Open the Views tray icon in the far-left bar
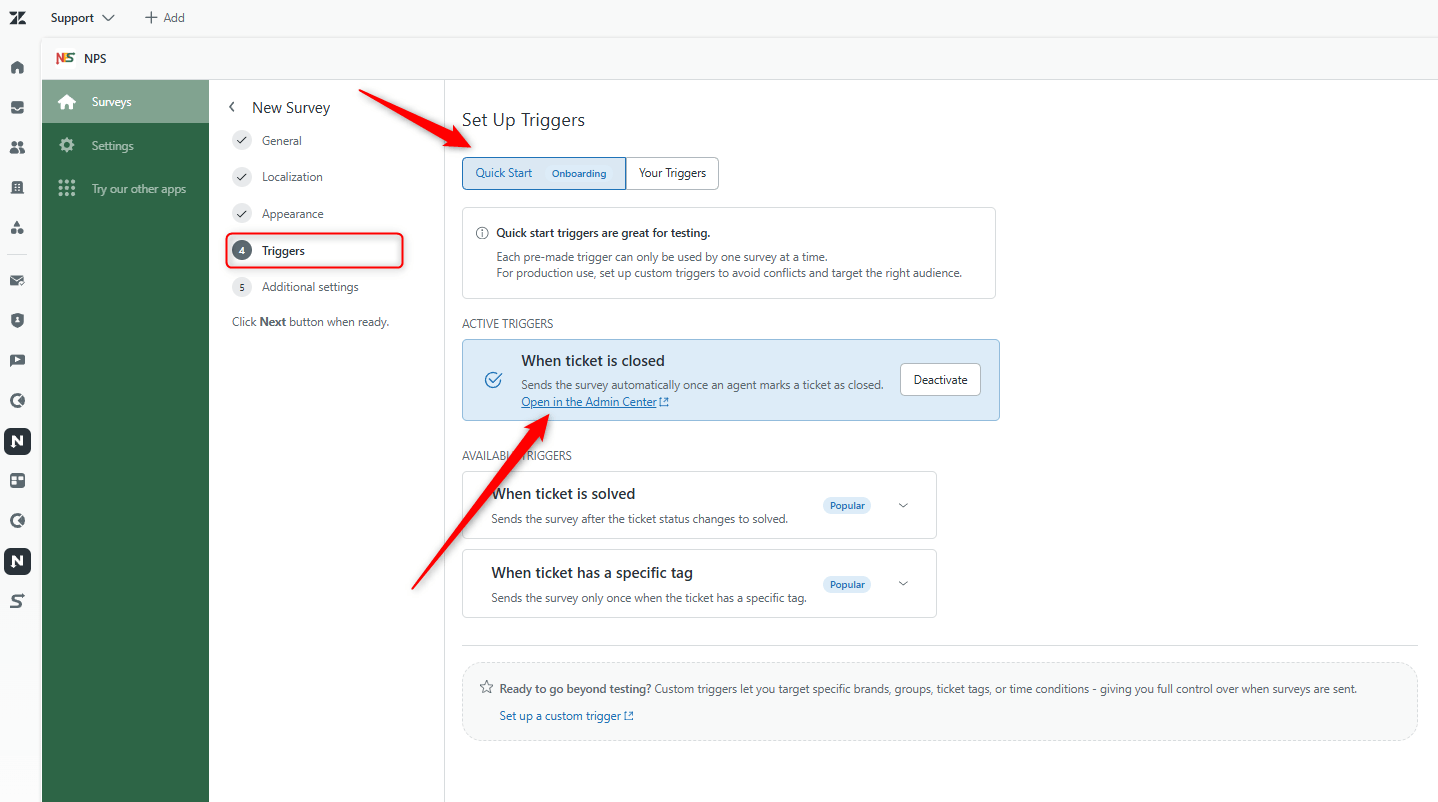This screenshot has width=1438, height=802. pos(17,108)
